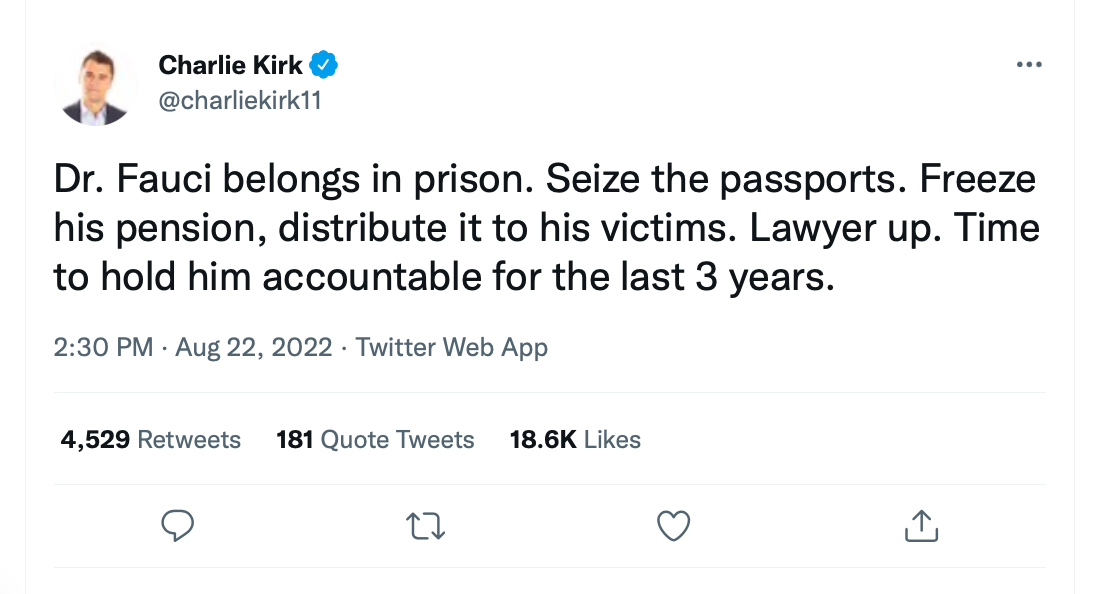Open the share tweet icon
1100x594 pixels.
click(921, 525)
